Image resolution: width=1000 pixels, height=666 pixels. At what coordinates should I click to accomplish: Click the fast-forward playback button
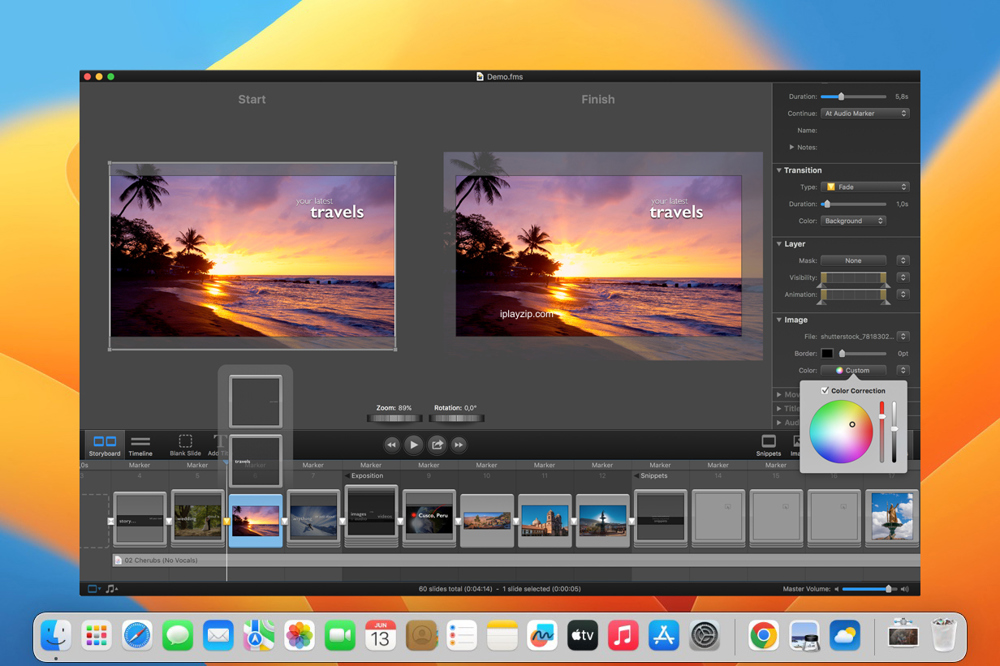459,445
